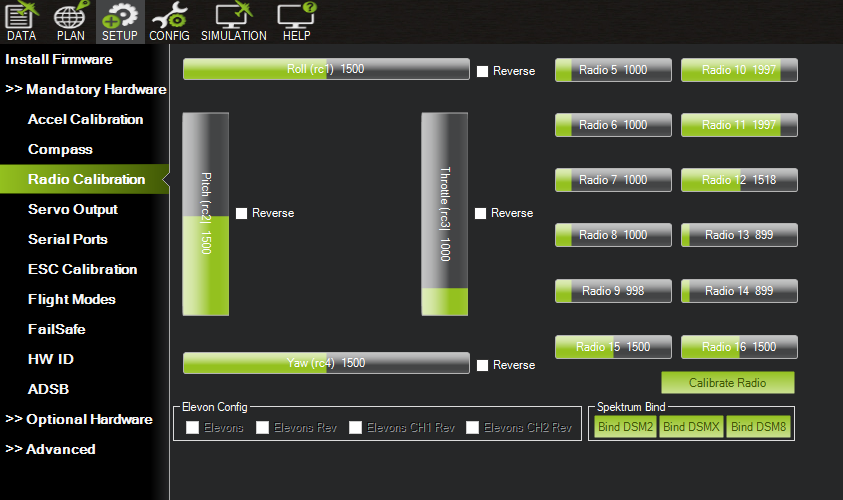Open Serial Ports page
Viewport: 843px width, 500px height.
pos(68,239)
